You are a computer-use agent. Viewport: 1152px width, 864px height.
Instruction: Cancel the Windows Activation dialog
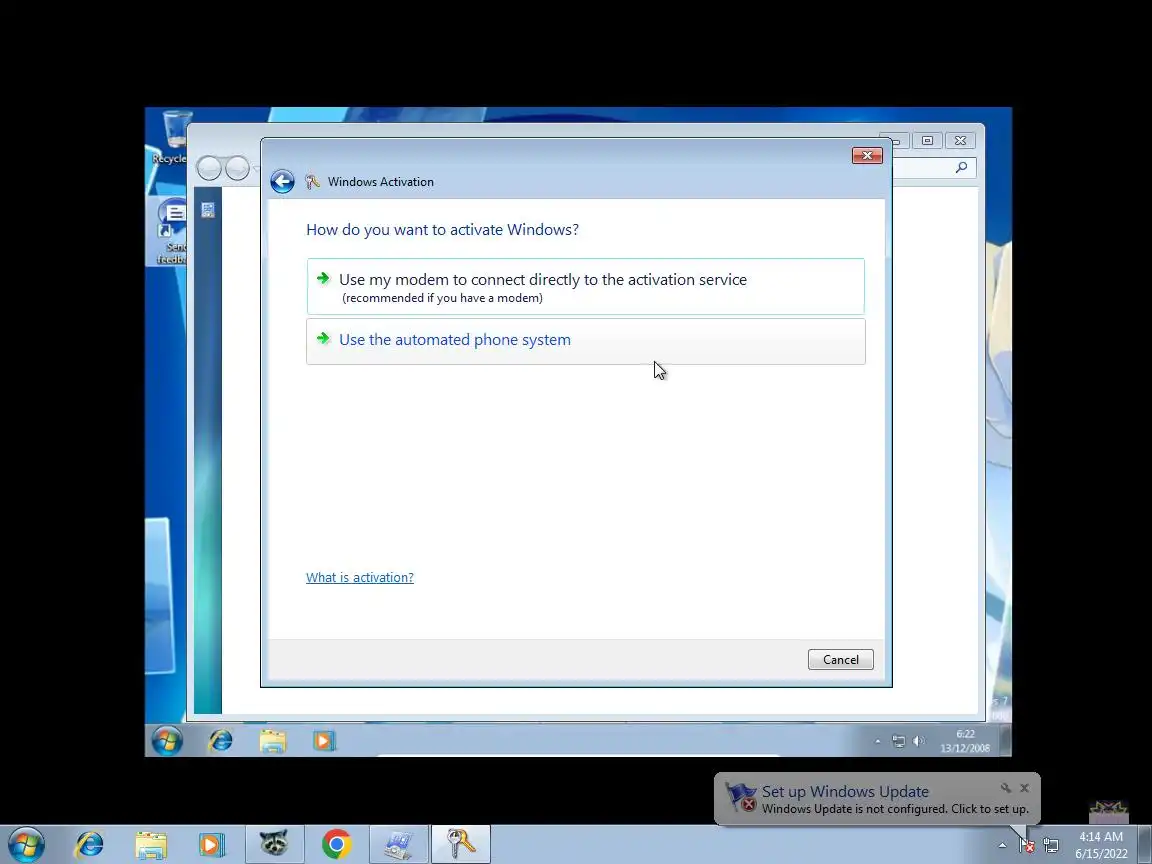click(x=840, y=660)
